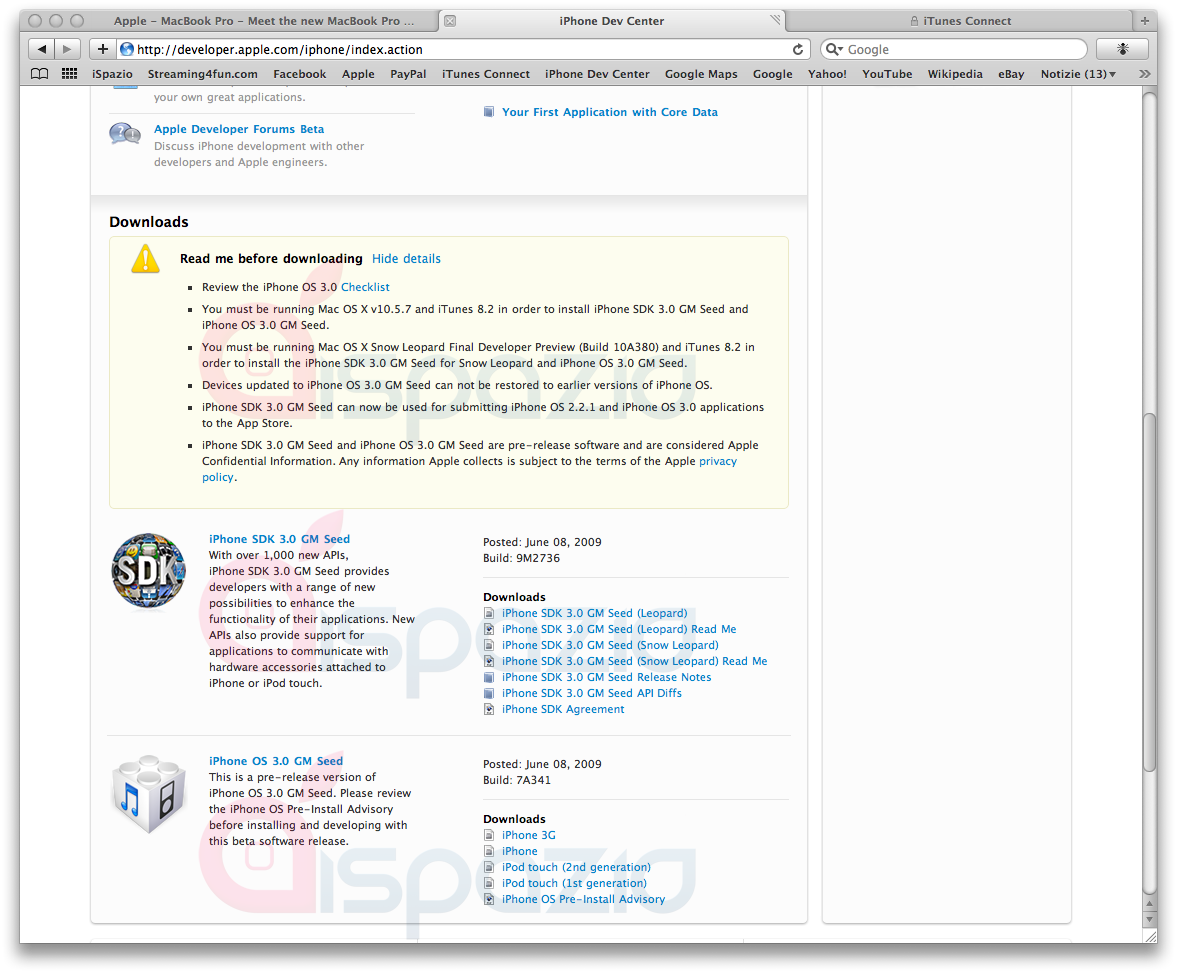Click icon beside SDK Seed (Leopard) download
1177x973 pixels.
[489, 613]
